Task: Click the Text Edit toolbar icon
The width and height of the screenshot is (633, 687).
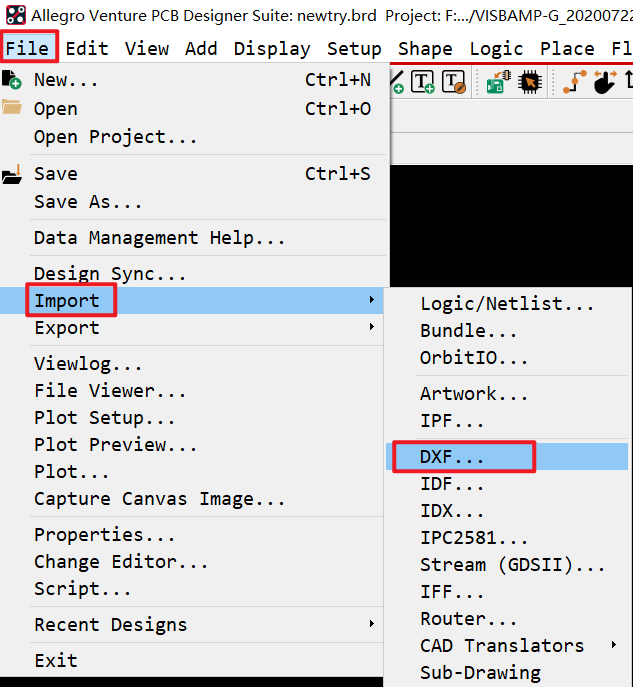Action: (453, 83)
